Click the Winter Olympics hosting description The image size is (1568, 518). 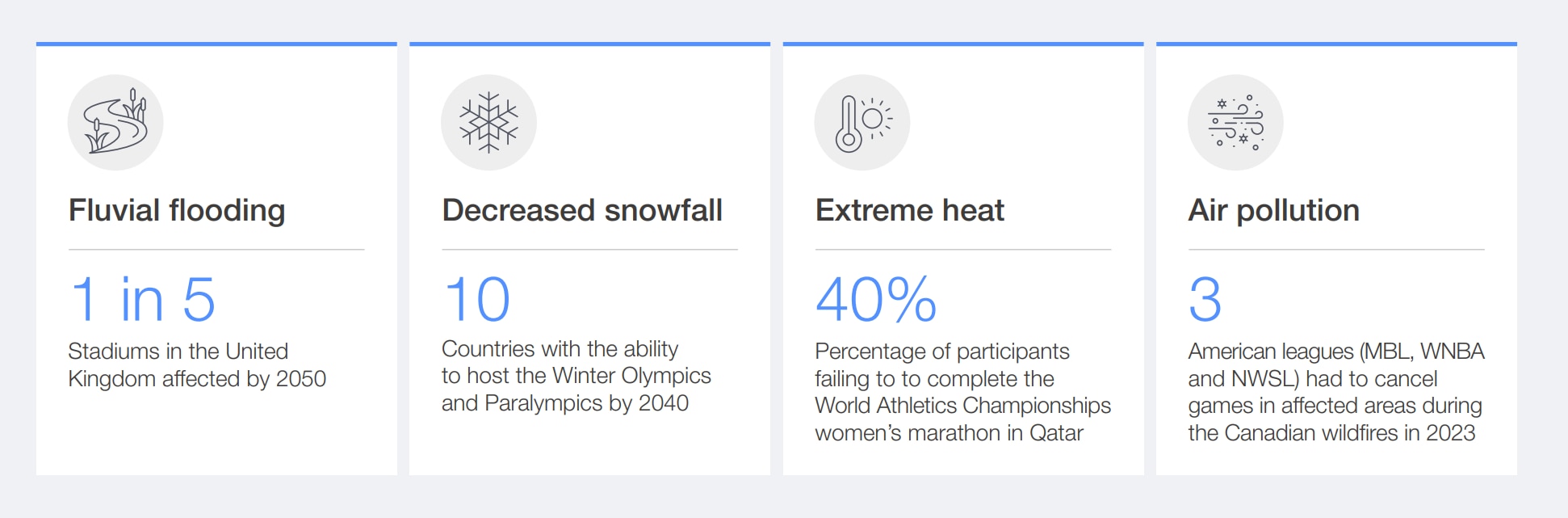(x=576, y=376)
